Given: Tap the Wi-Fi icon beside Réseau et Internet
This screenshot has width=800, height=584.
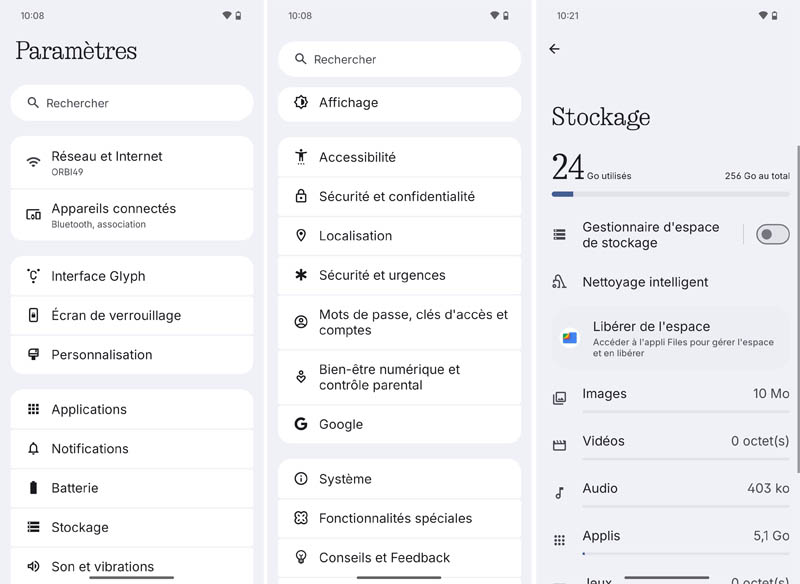Looking at the screenshot, I should (x=33, y=162).
